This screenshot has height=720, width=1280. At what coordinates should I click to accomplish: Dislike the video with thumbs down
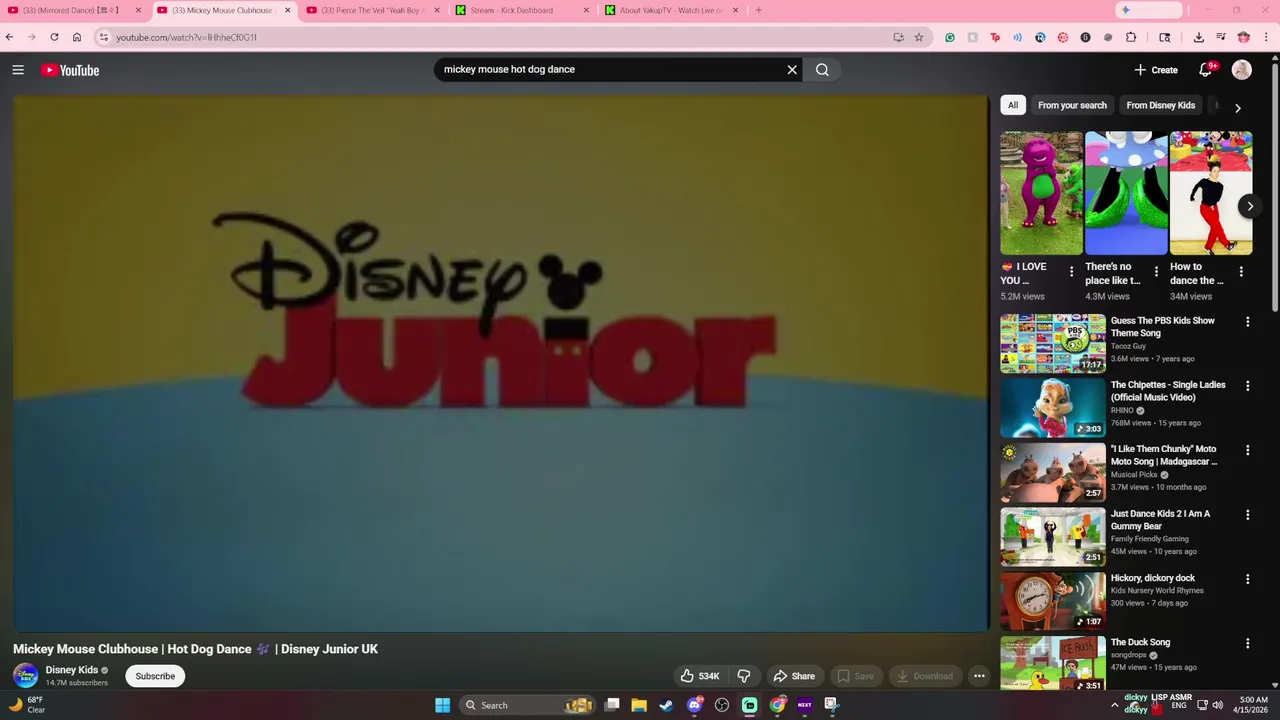pos(744,676)
